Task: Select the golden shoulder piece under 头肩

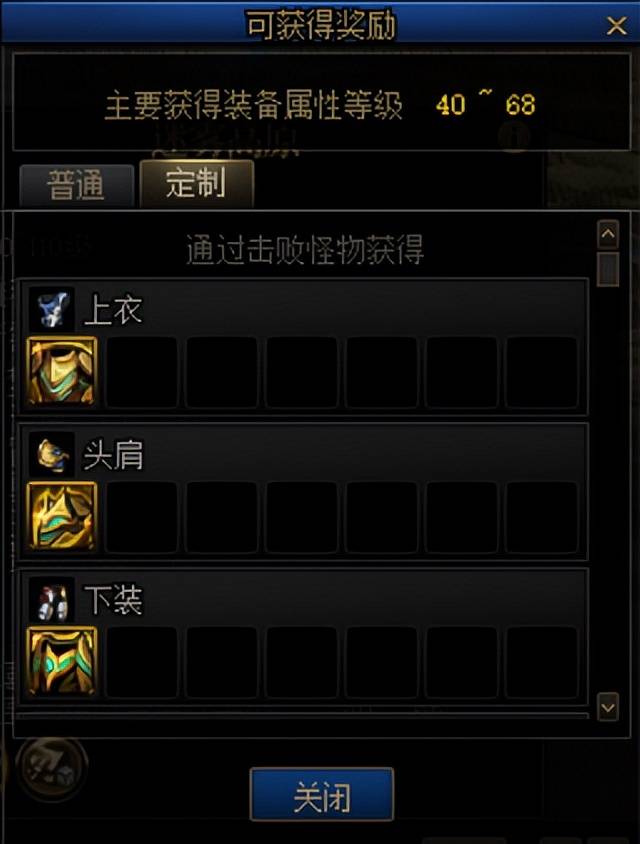Action: (62, 516)
